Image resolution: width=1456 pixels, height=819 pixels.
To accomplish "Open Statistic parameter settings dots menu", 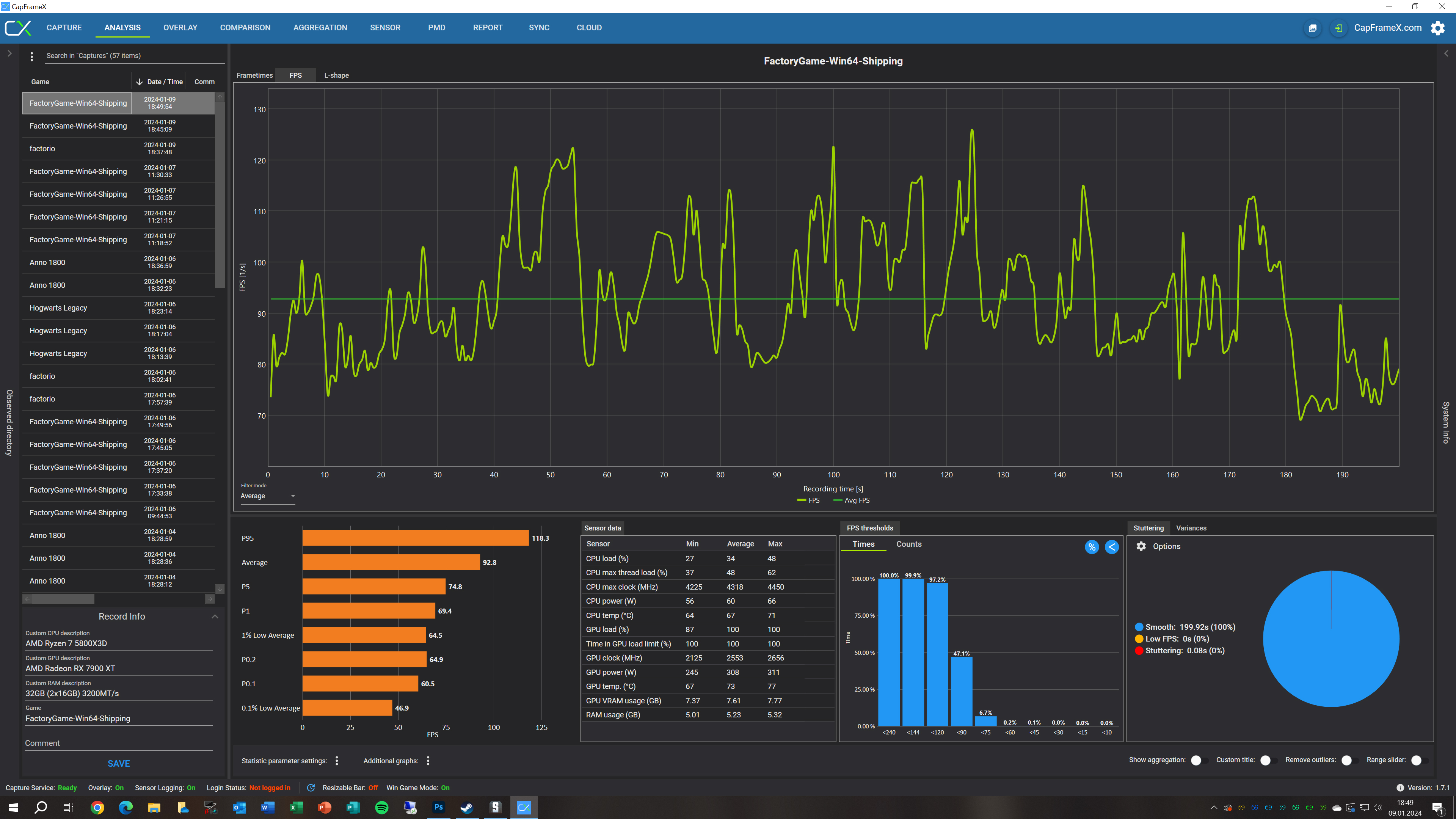I will (x=337, y=761).
